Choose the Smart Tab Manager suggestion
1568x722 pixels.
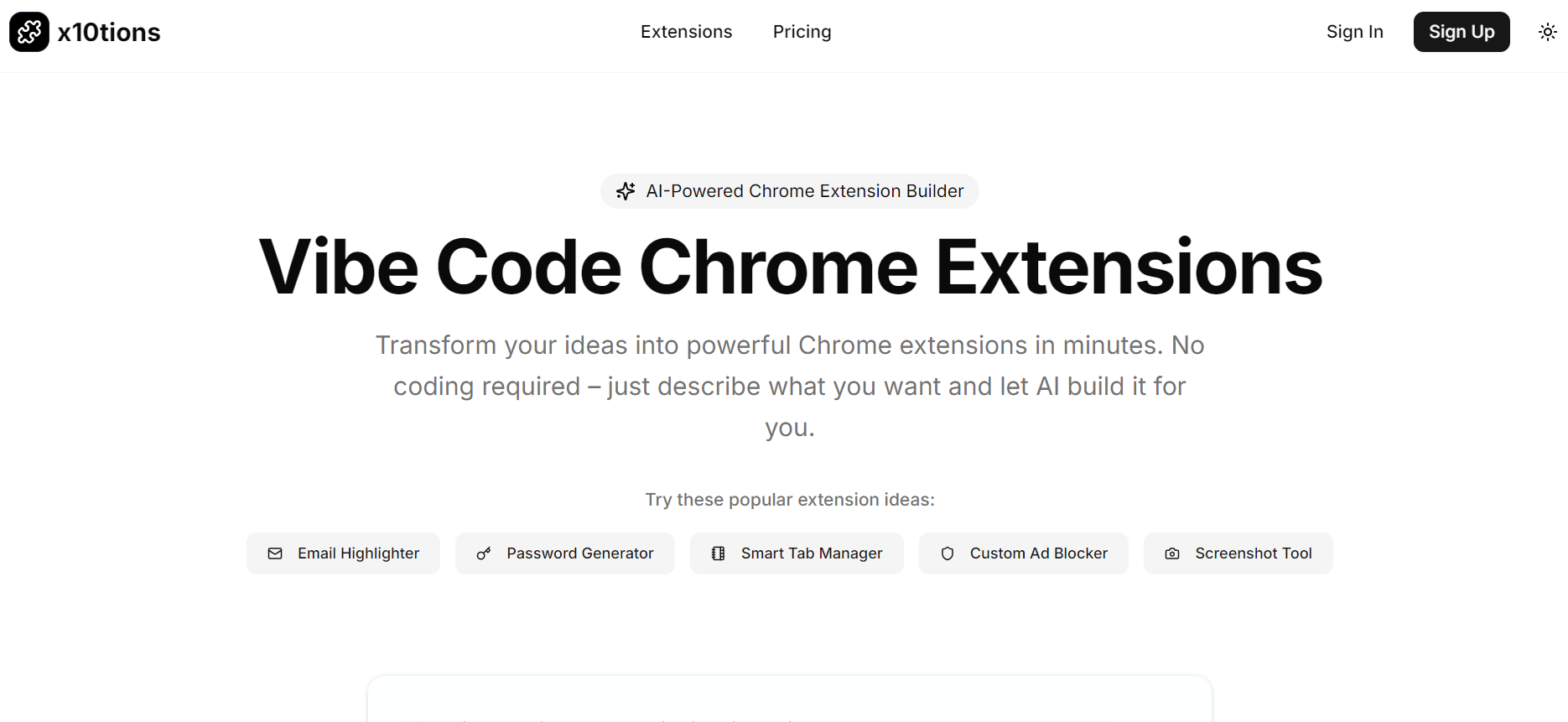[x=797, y=553]
